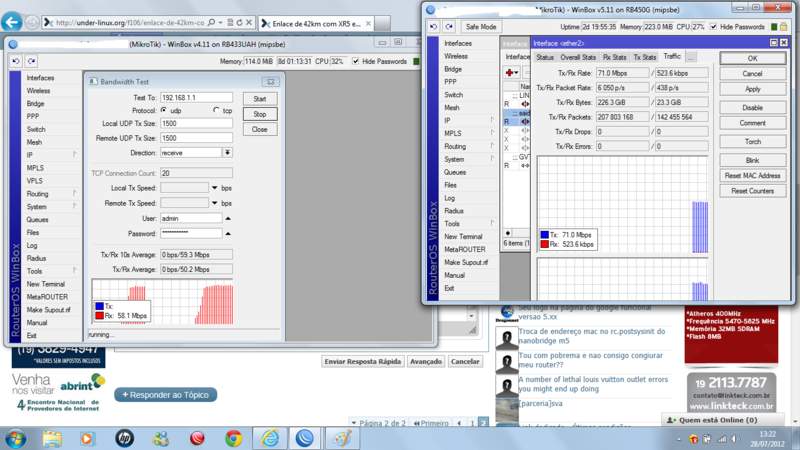Toggle Hide Passwords in WinBox v5.11
Screen dimensions: 800x450
click(x=713, y=27)
